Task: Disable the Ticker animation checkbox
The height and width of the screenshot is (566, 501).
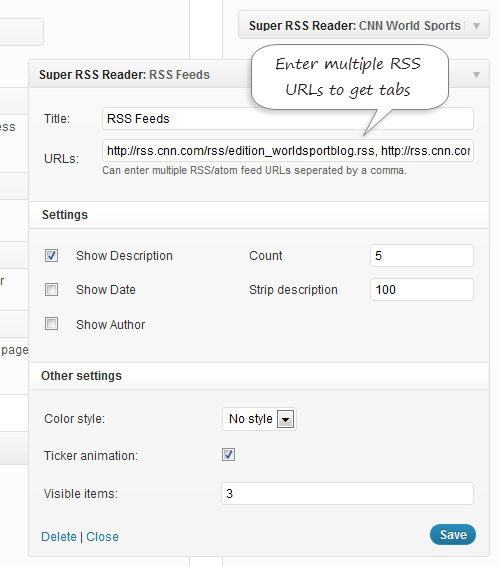Action: coord(228,454)
